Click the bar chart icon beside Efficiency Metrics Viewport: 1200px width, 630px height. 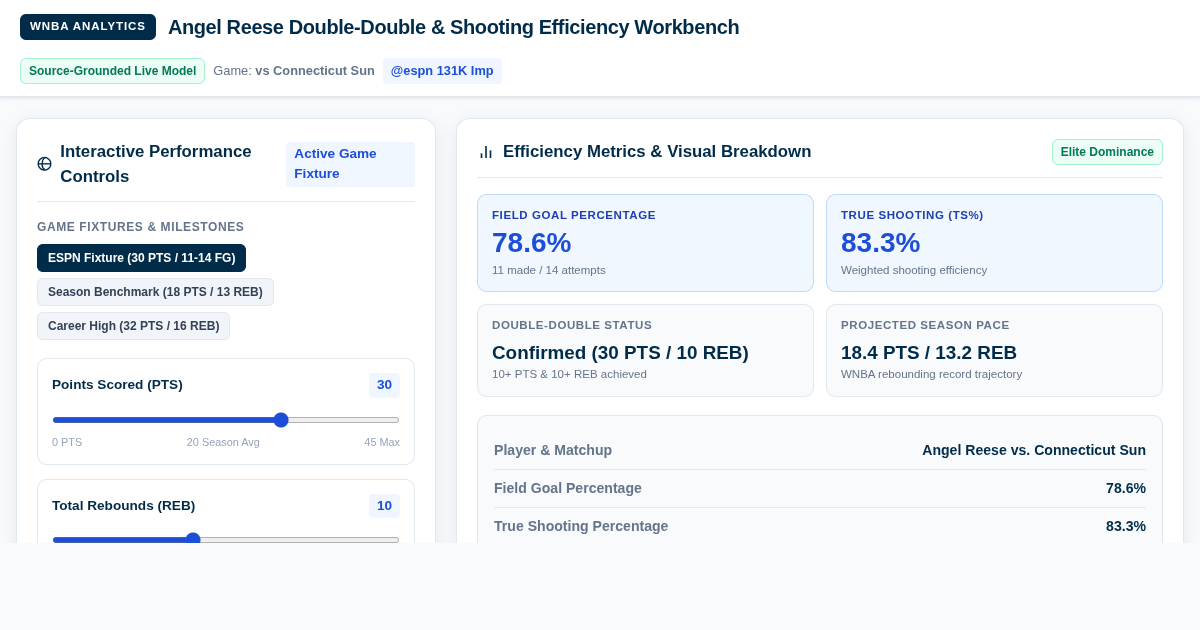tap(486, 152)
